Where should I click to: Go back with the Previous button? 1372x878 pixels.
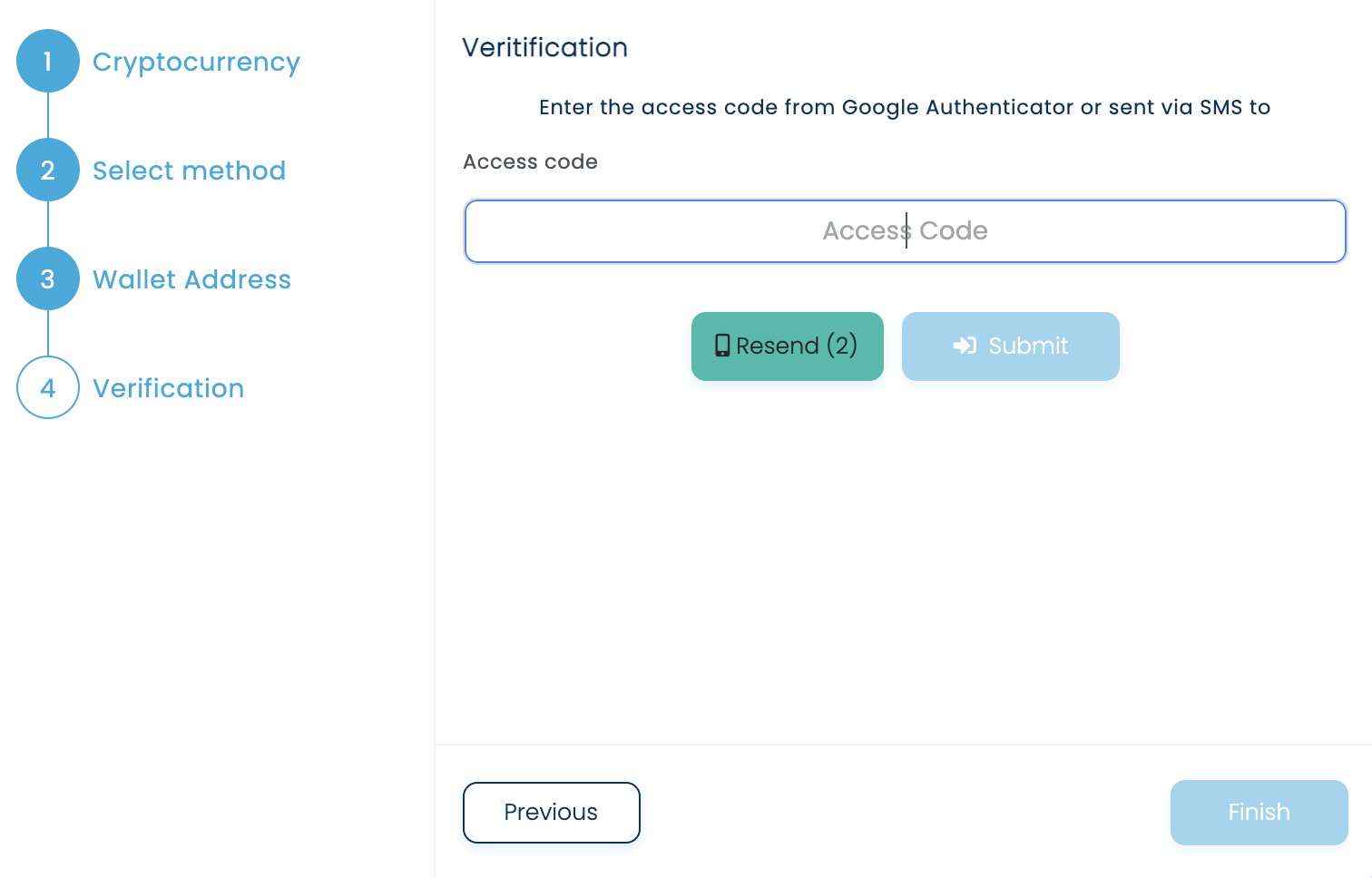551,812
